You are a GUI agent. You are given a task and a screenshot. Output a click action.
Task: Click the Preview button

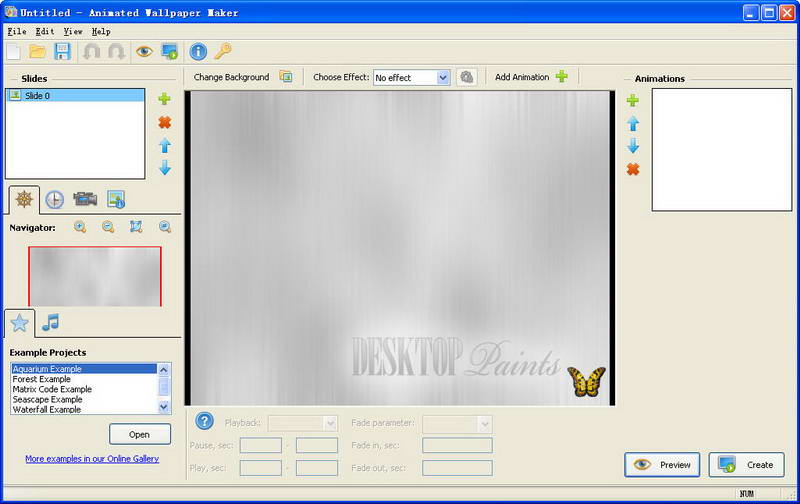click(662, 465)
